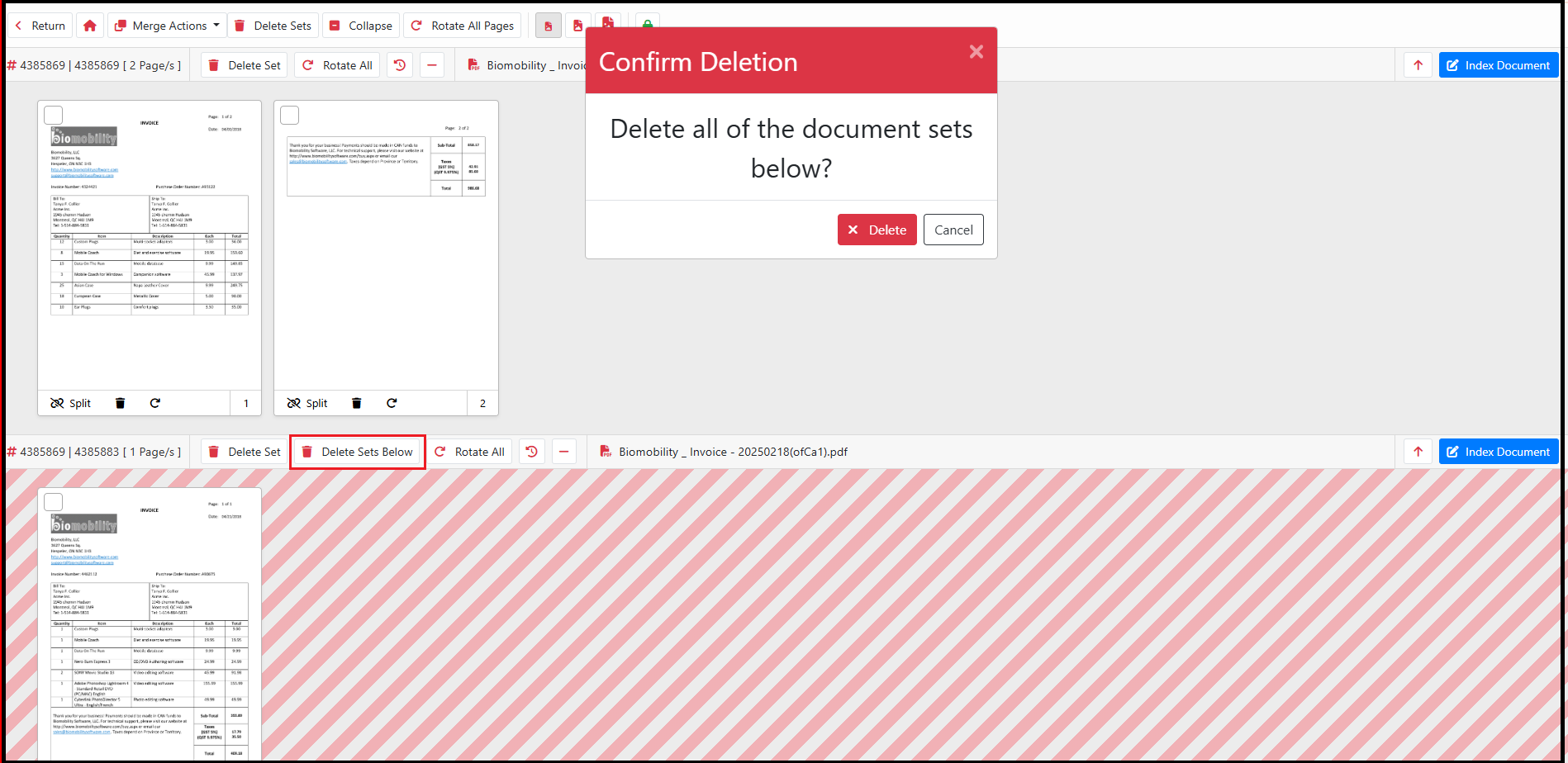Tick the checkbox on page 1 of the first set

(x=54, y=116)
